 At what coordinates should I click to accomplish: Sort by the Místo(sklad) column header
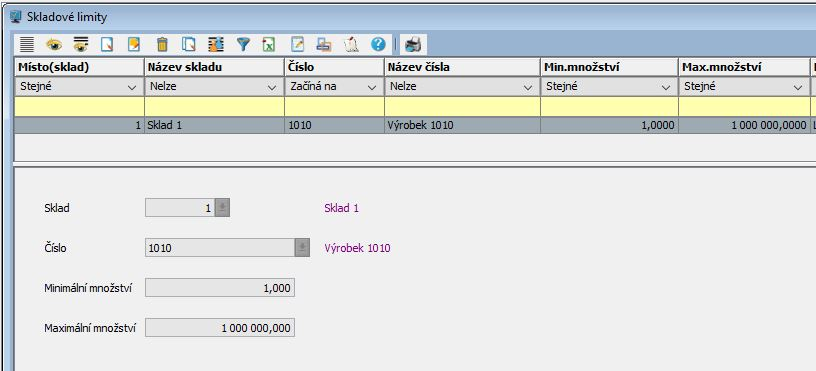(x=79, y=67)
